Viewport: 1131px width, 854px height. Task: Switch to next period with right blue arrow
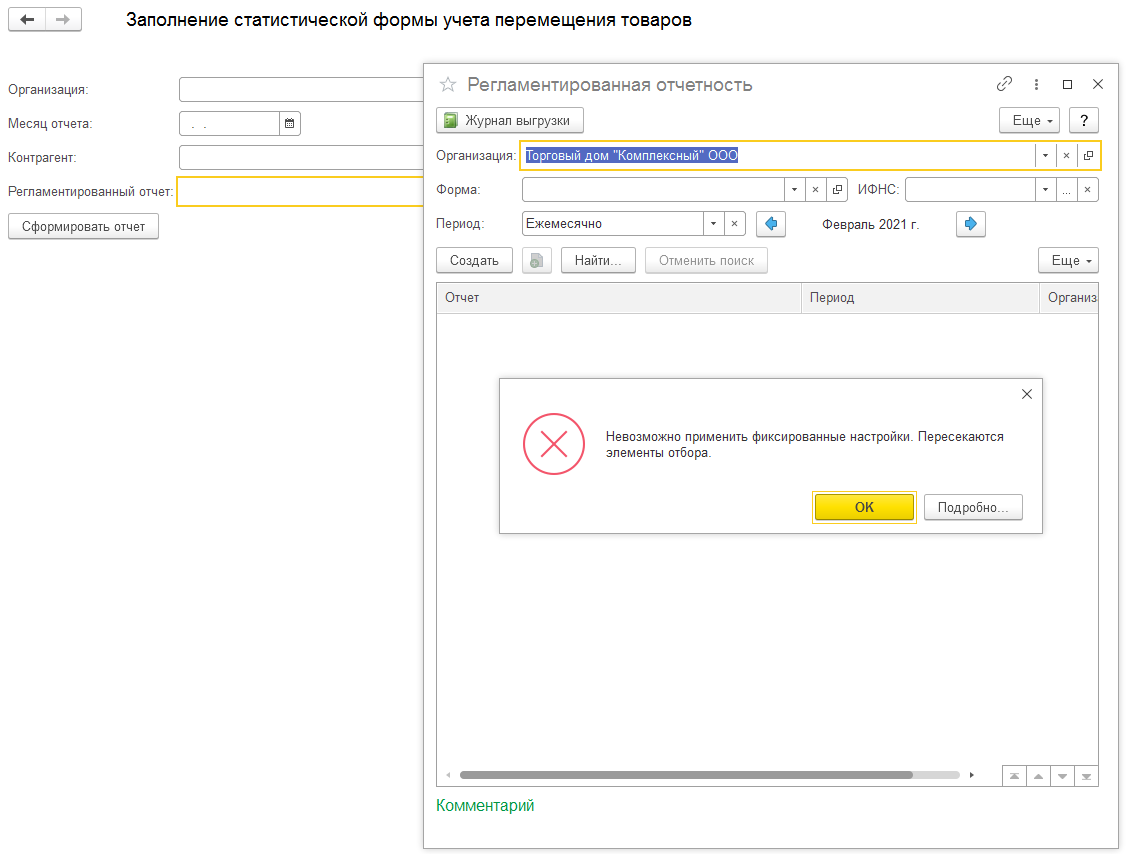pyautogui.click(x=971, y=224)
